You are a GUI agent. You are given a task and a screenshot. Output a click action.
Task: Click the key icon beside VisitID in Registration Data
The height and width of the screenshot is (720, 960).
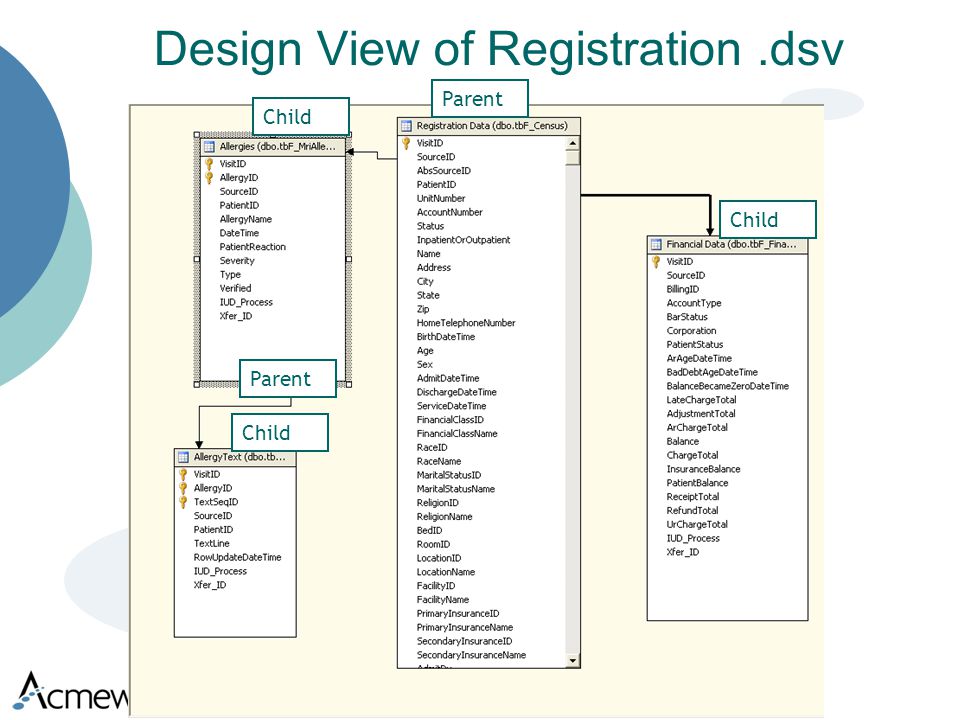coord(407,143)
